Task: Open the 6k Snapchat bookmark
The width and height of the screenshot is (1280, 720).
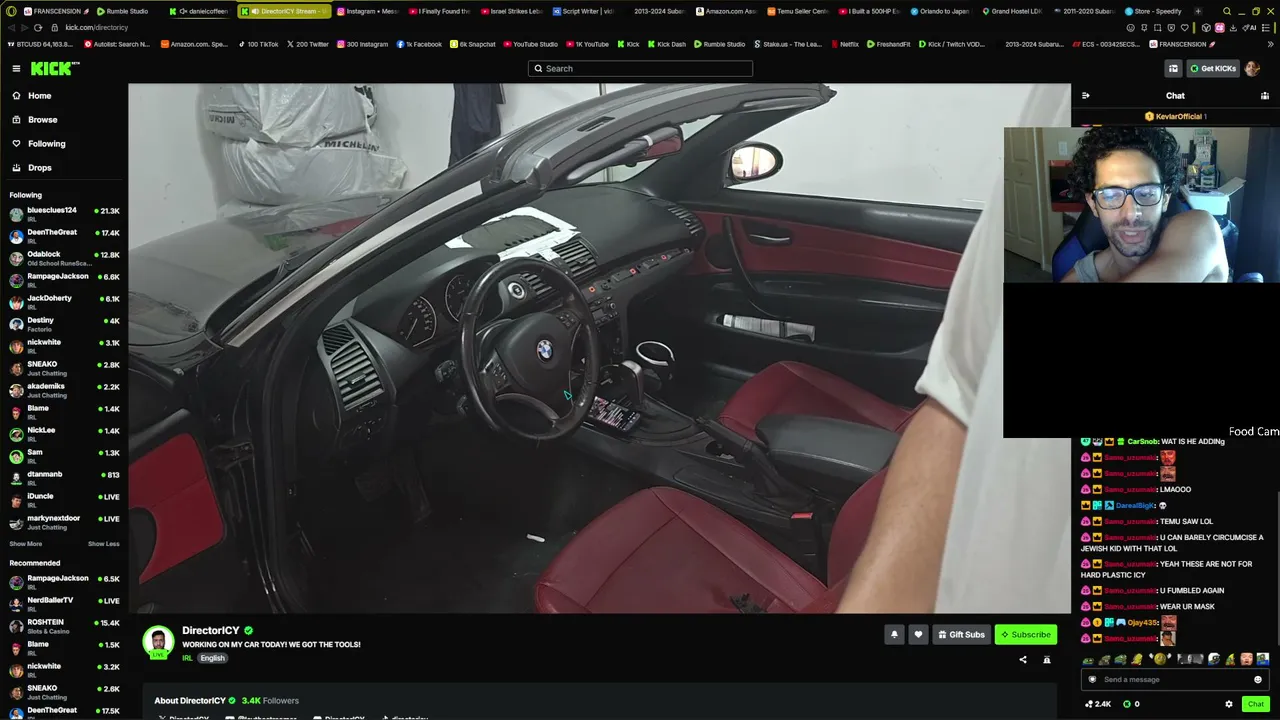Action: point(473,44)
